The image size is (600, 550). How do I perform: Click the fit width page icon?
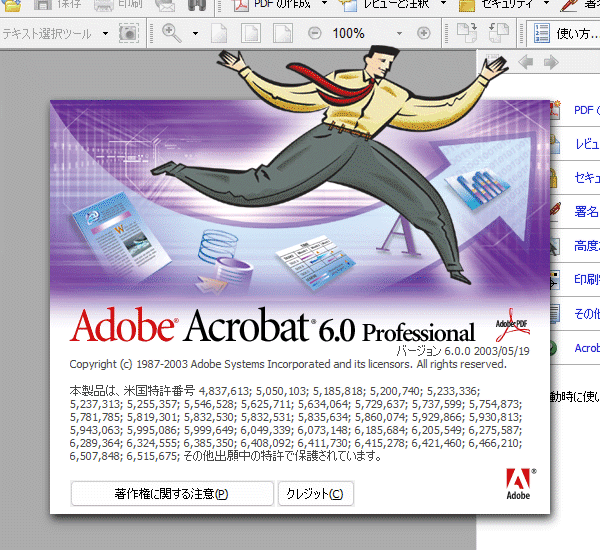coord(283,33)
